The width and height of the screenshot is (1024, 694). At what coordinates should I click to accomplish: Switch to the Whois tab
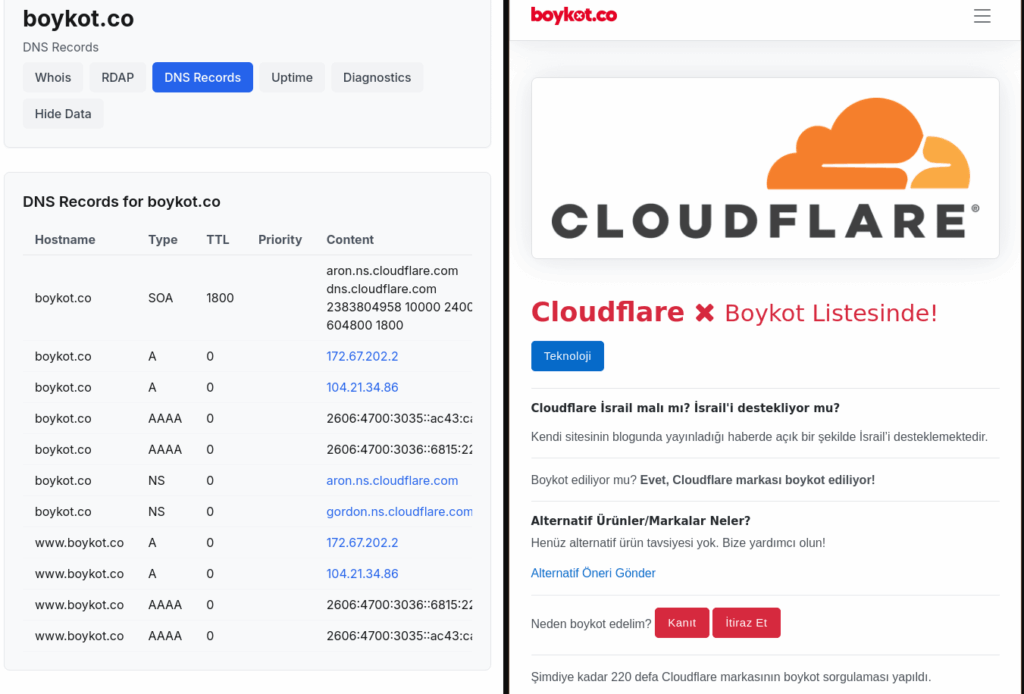click(53, 77)
